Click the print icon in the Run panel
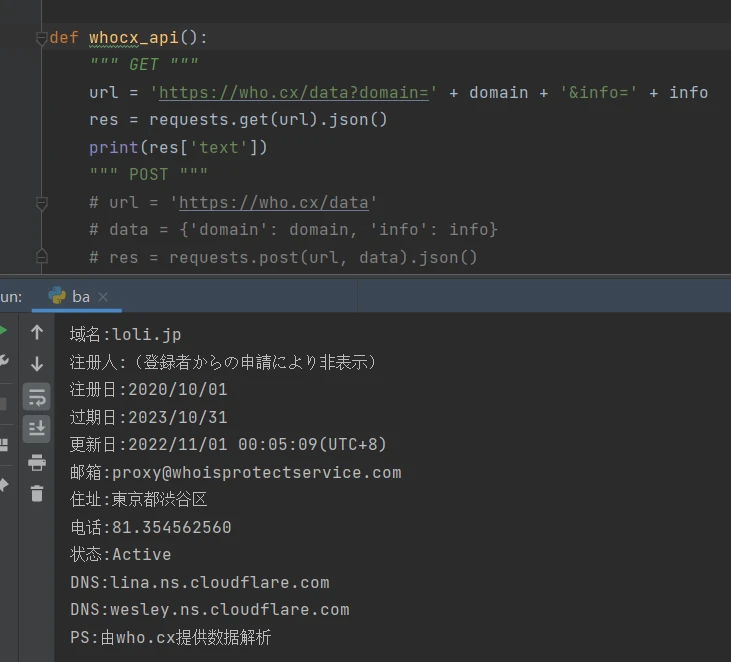Viewport: 731px width, 662px height. pyautogui.click(x=37, y=462)
